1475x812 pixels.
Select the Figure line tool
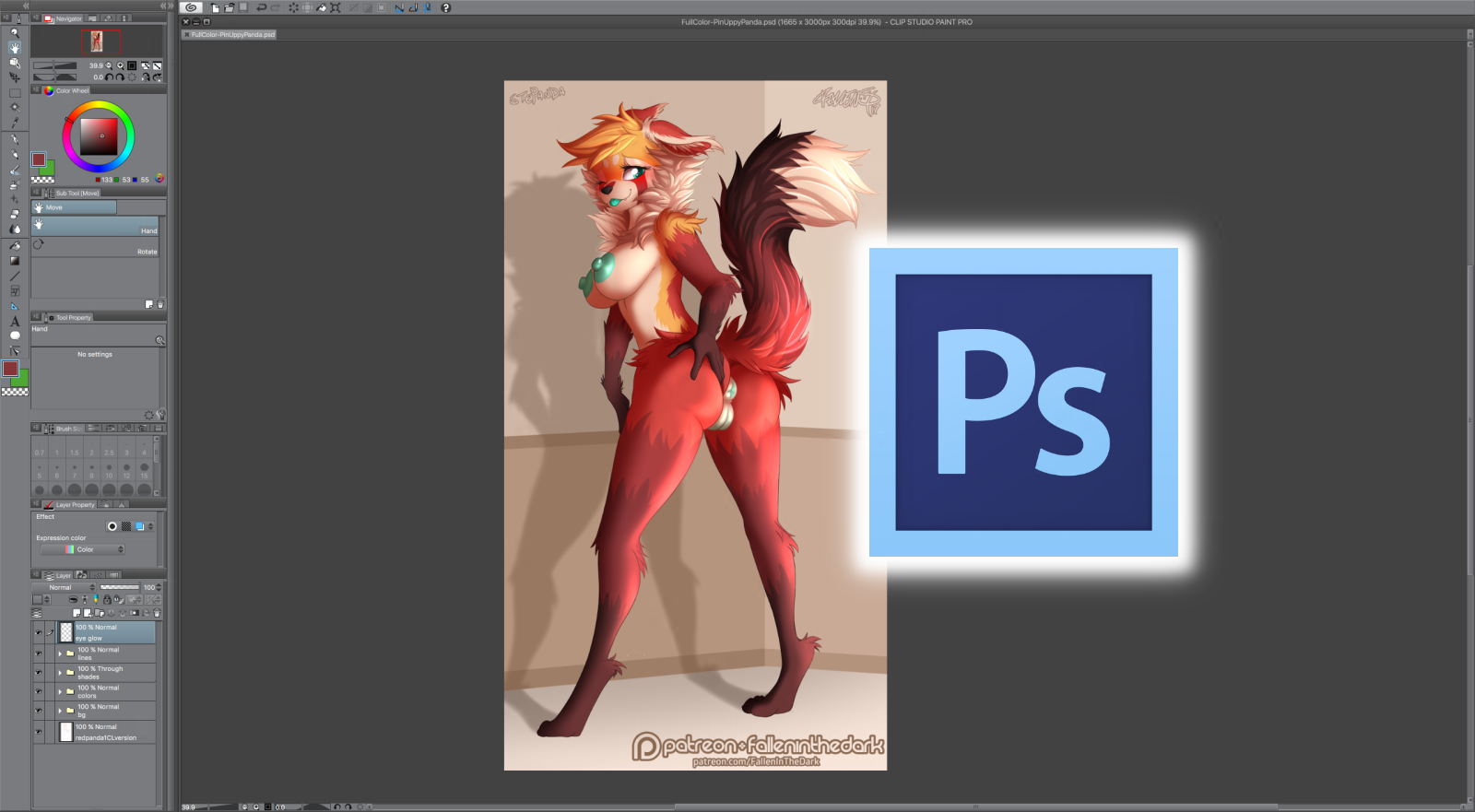pos(15,276)
